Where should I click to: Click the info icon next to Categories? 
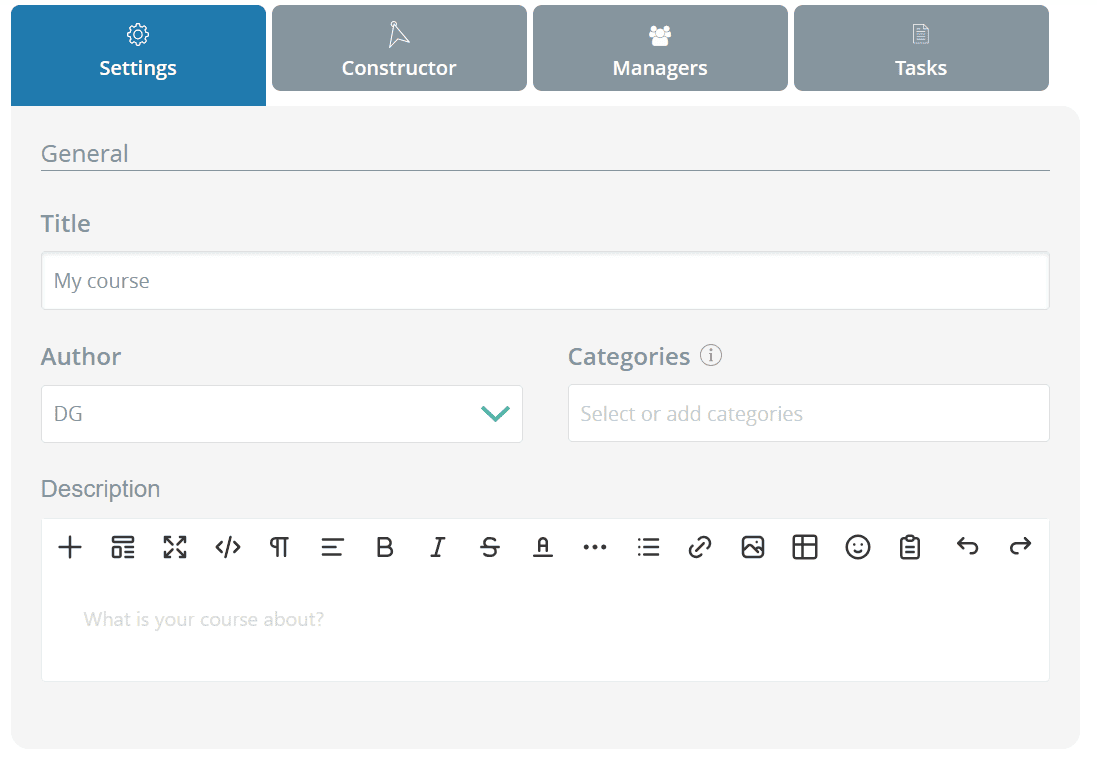click(x=711, y=356)
